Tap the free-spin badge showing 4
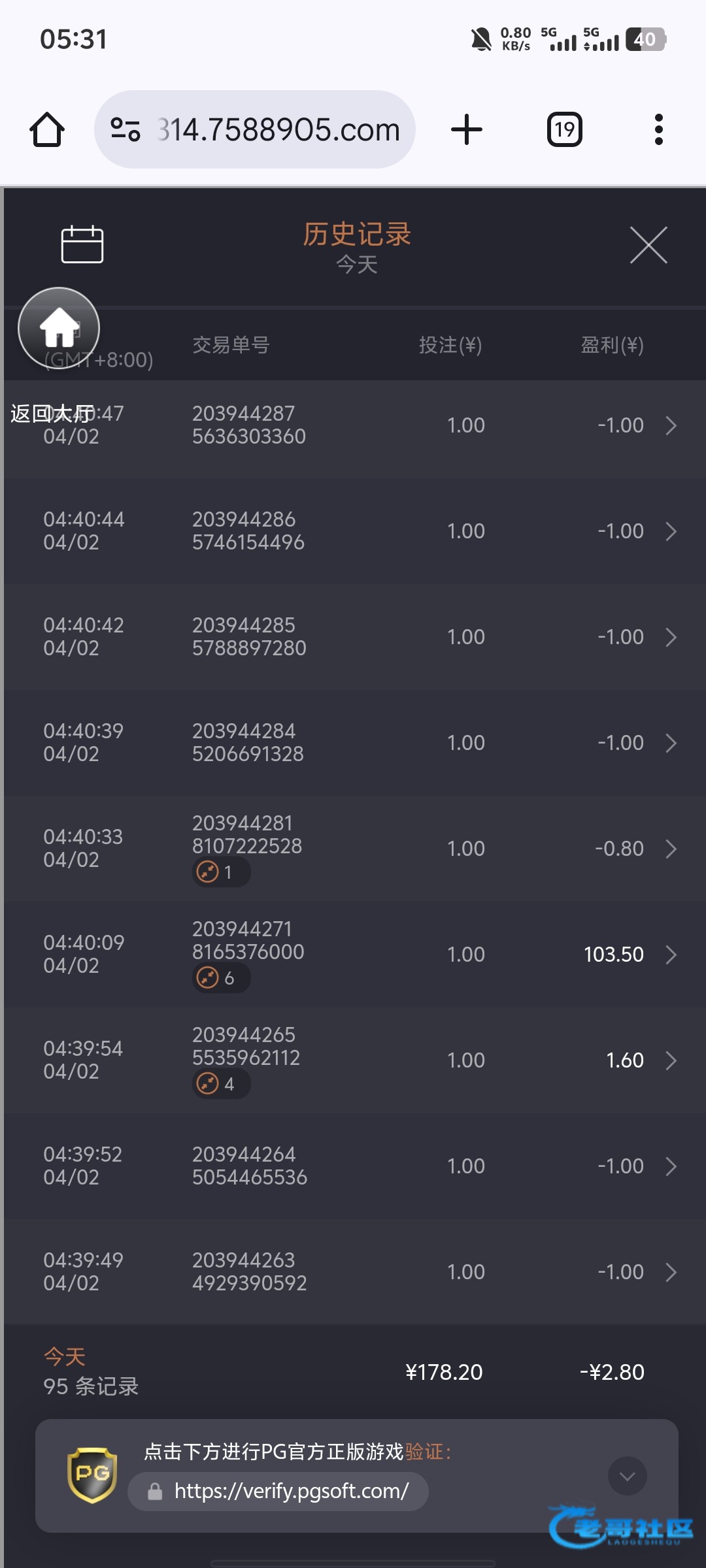This screenshot has height=1568, width=706. tap(221, 1084)
